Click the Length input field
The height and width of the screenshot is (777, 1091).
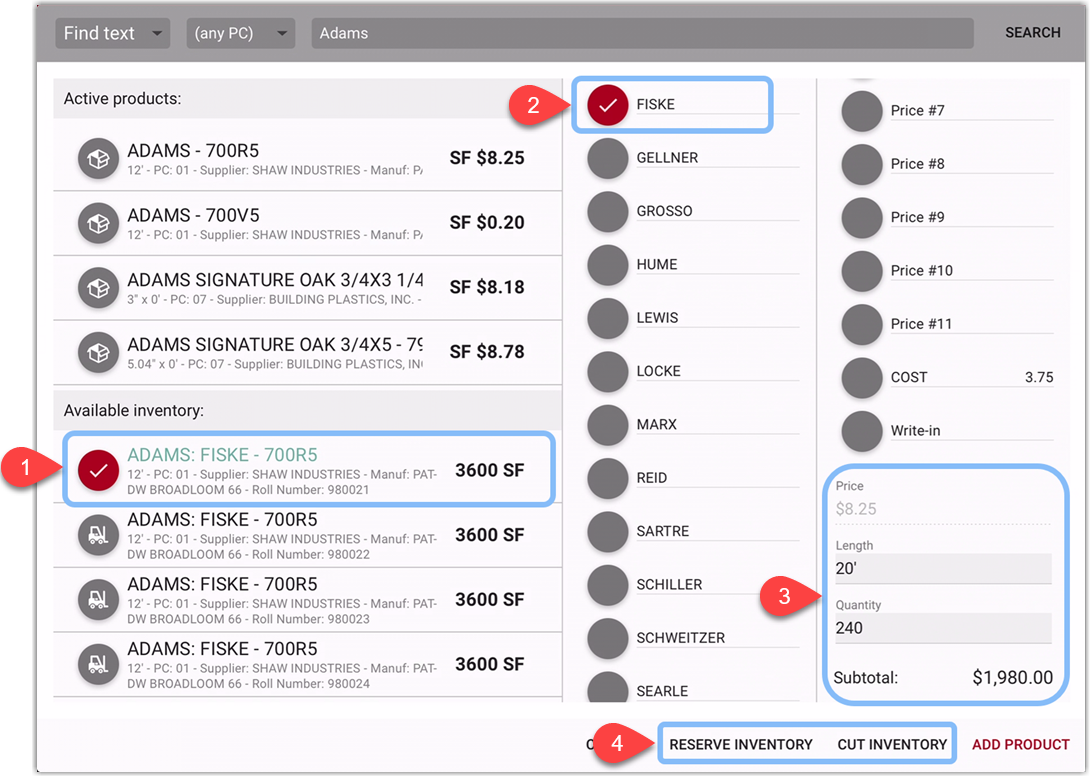(x=942, y=569)
